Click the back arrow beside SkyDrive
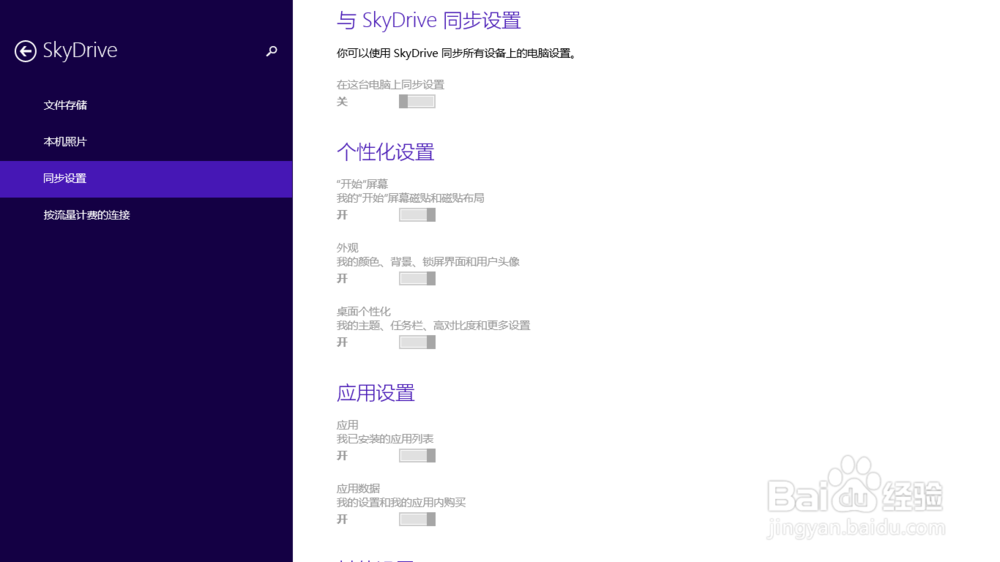 26,51
